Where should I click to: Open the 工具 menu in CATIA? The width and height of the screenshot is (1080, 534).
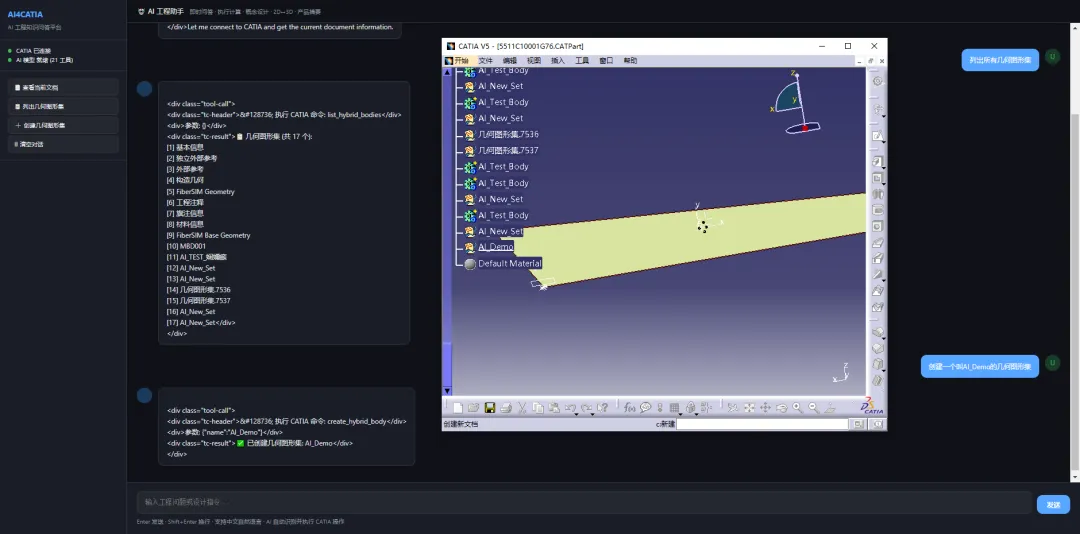point(582,61)
